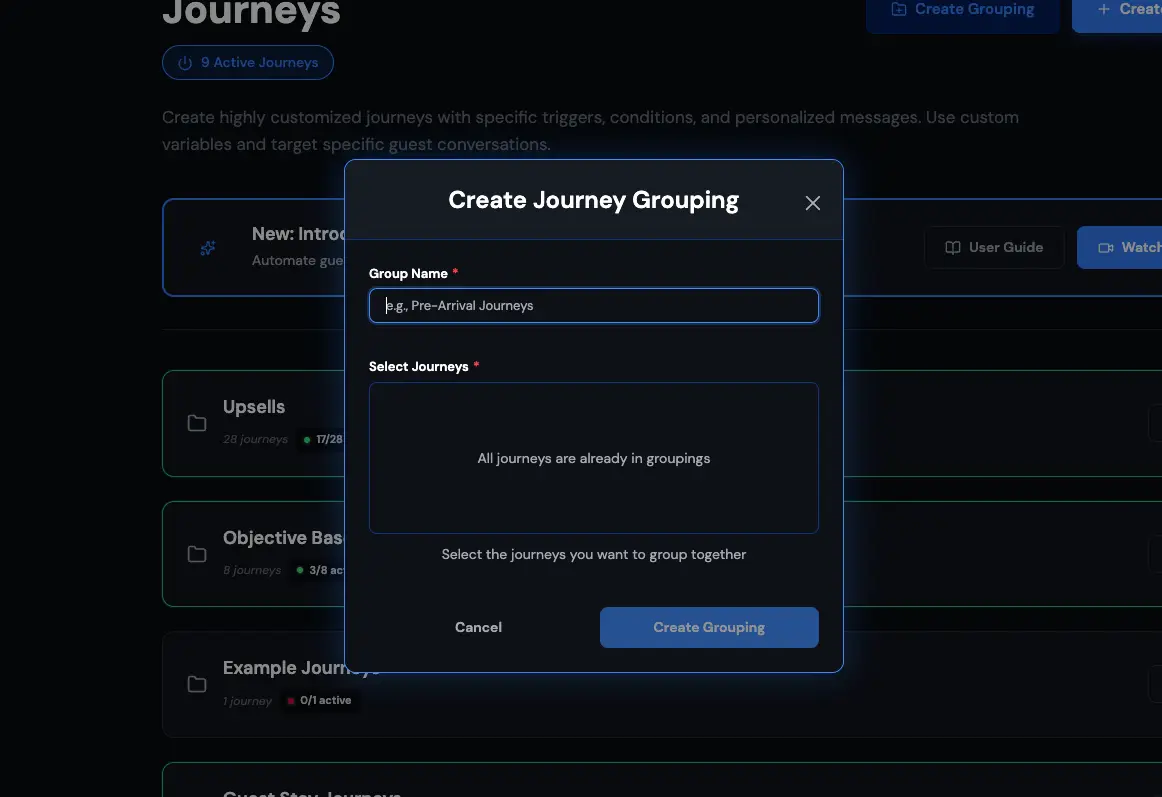Open the User Guide
The image size is (1162, 797).
[x=994, y=247]
